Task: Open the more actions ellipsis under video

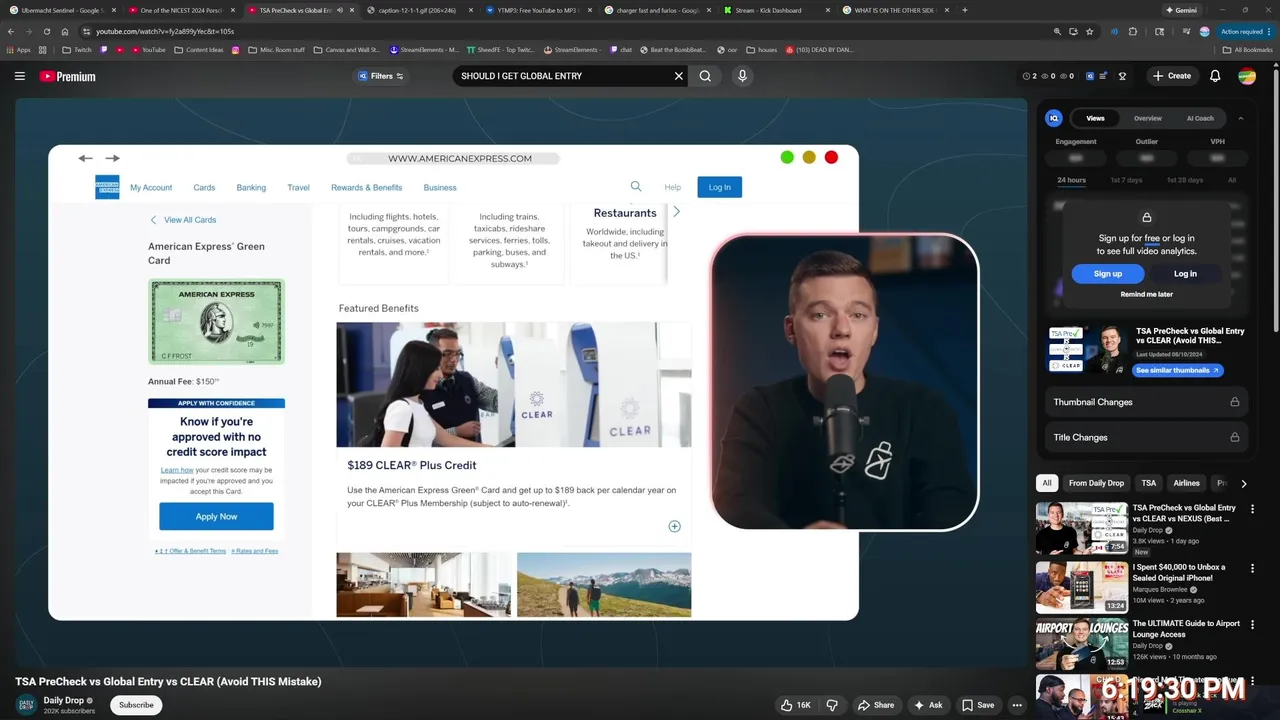Action: coord(1017,705)
